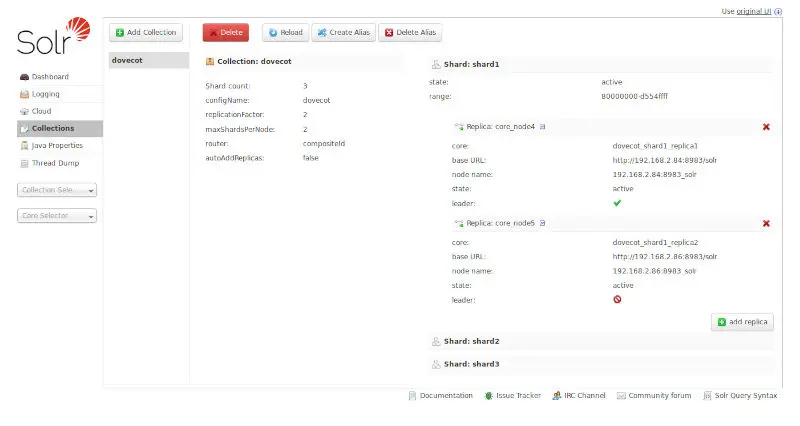
Task: Remove replica core_node4 with red X
Action: 766,127
